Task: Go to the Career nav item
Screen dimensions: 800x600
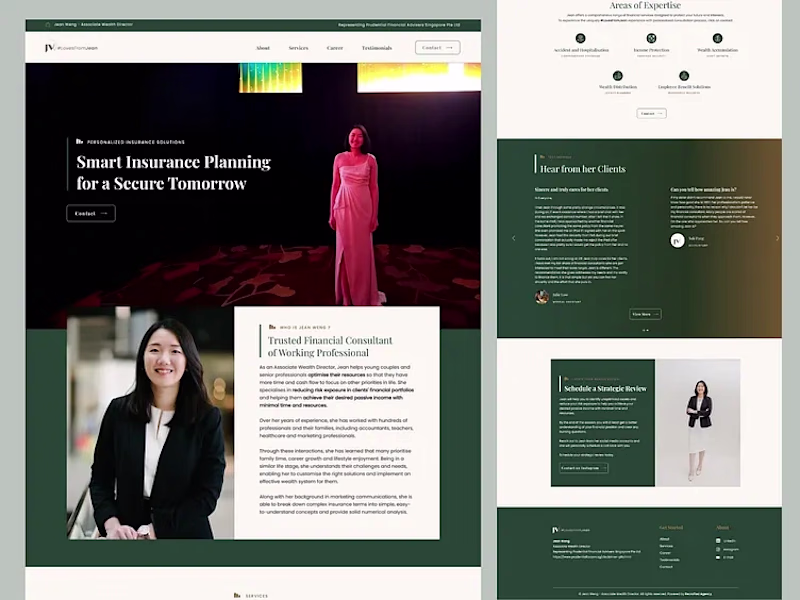Action: click(335, 48)
